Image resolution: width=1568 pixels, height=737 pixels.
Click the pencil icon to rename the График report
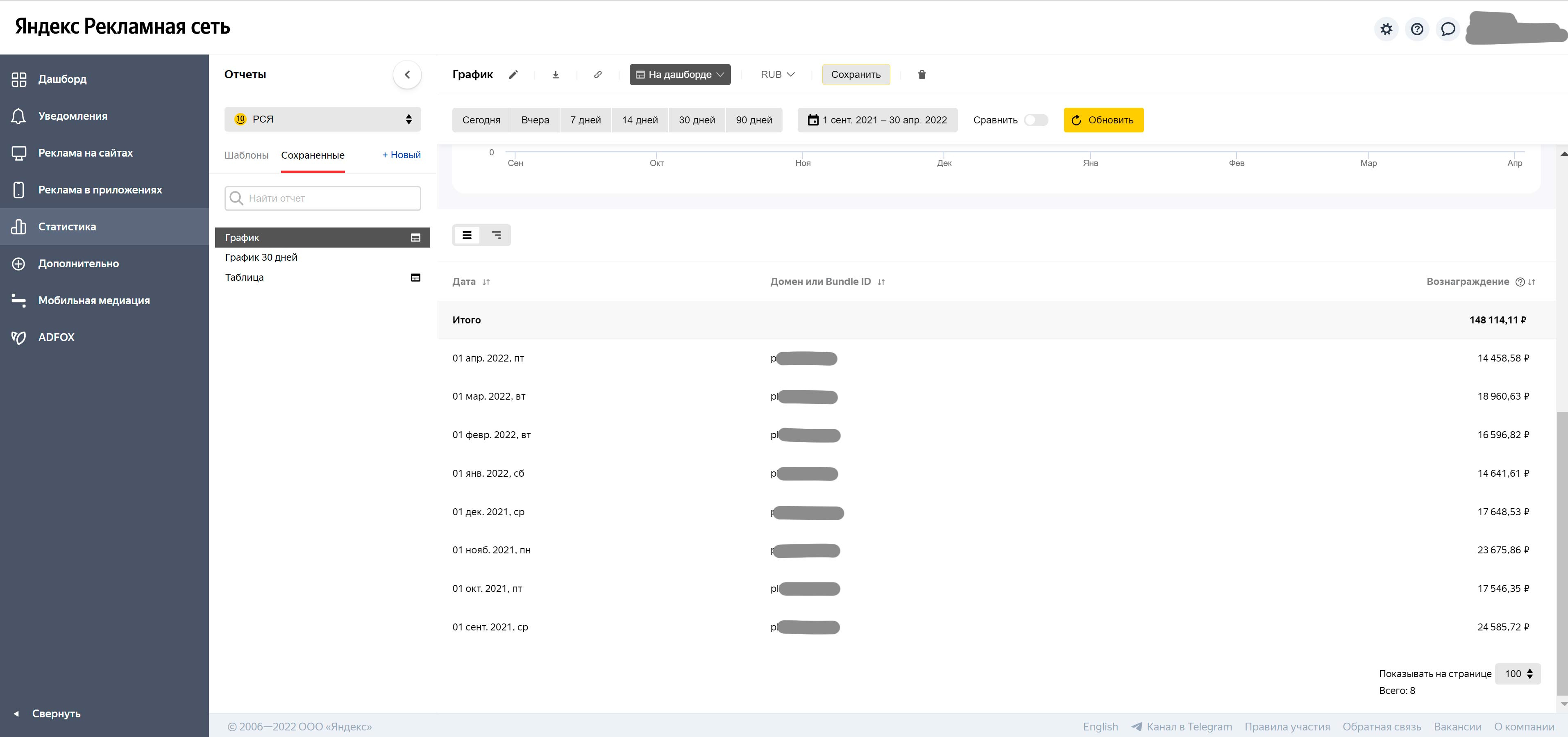[513, 74]
